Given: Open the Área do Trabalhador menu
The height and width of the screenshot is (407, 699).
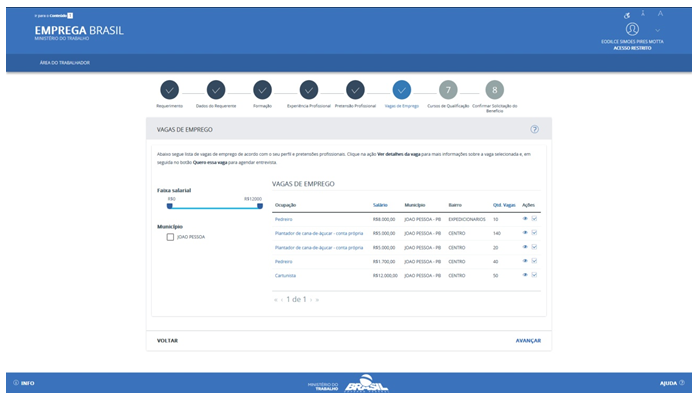Looking at the screenshot, I should pos(65,63).
